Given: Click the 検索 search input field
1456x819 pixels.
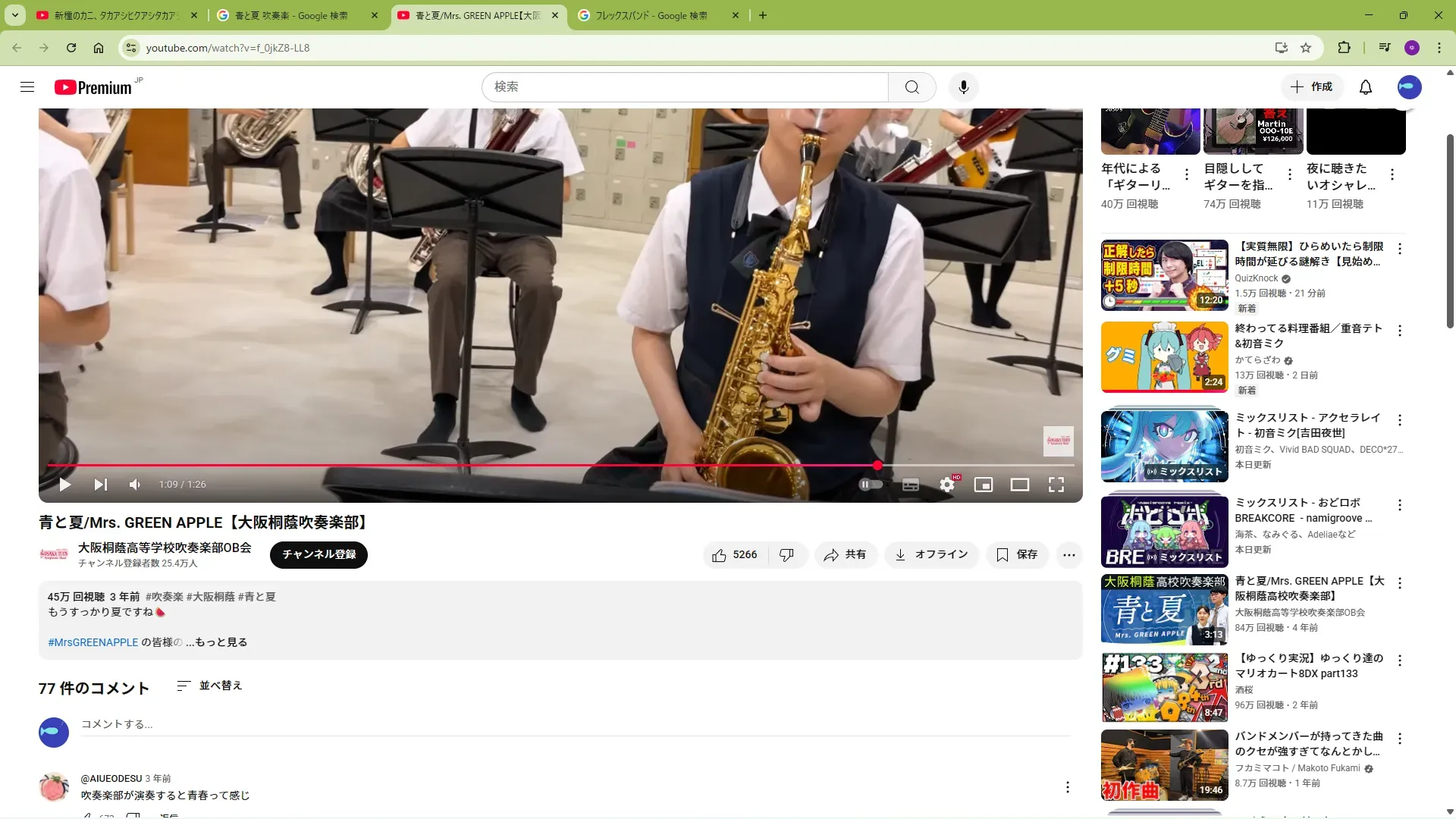Looking at the screenshot, I should pos(684,87).
